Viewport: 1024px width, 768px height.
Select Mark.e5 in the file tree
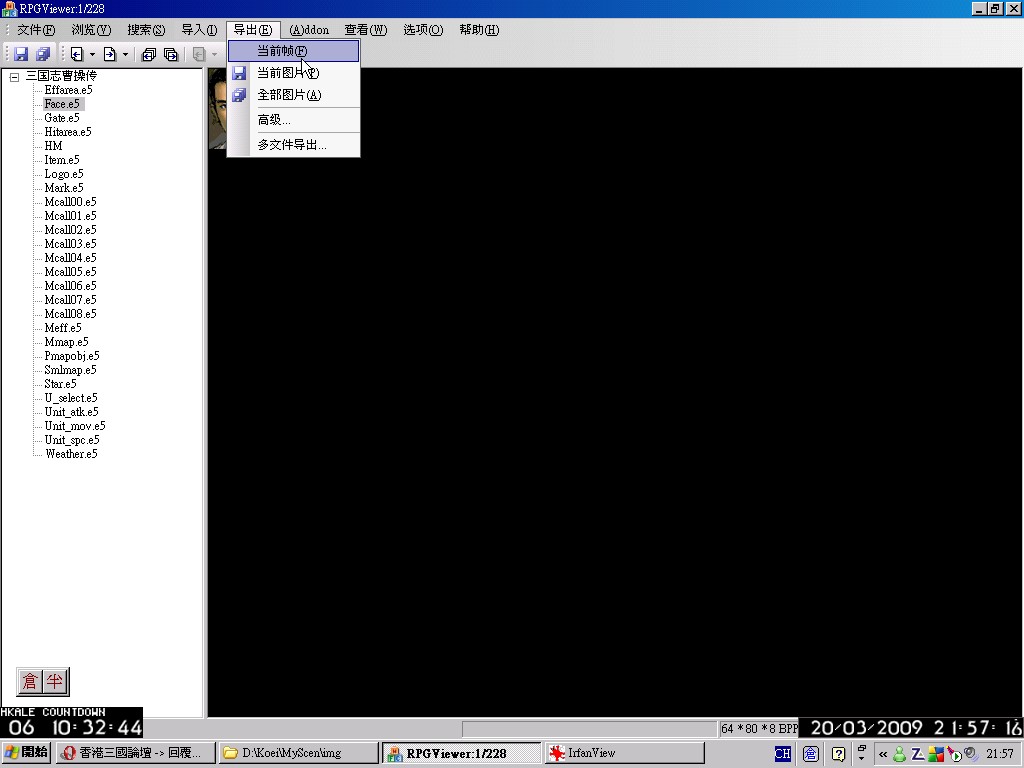coord(63,188)
